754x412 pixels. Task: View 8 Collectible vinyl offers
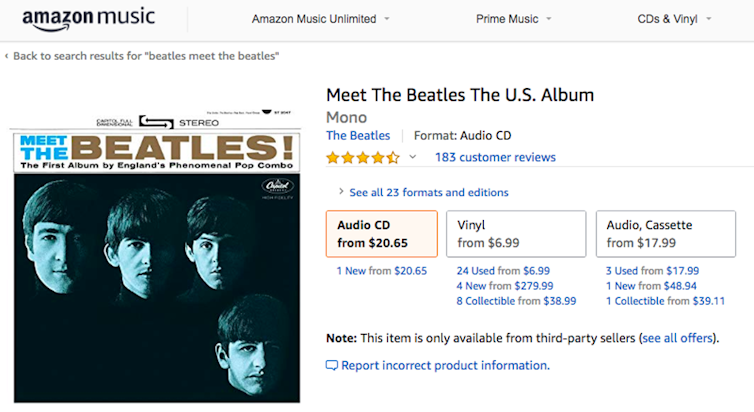tap(516, 301)
